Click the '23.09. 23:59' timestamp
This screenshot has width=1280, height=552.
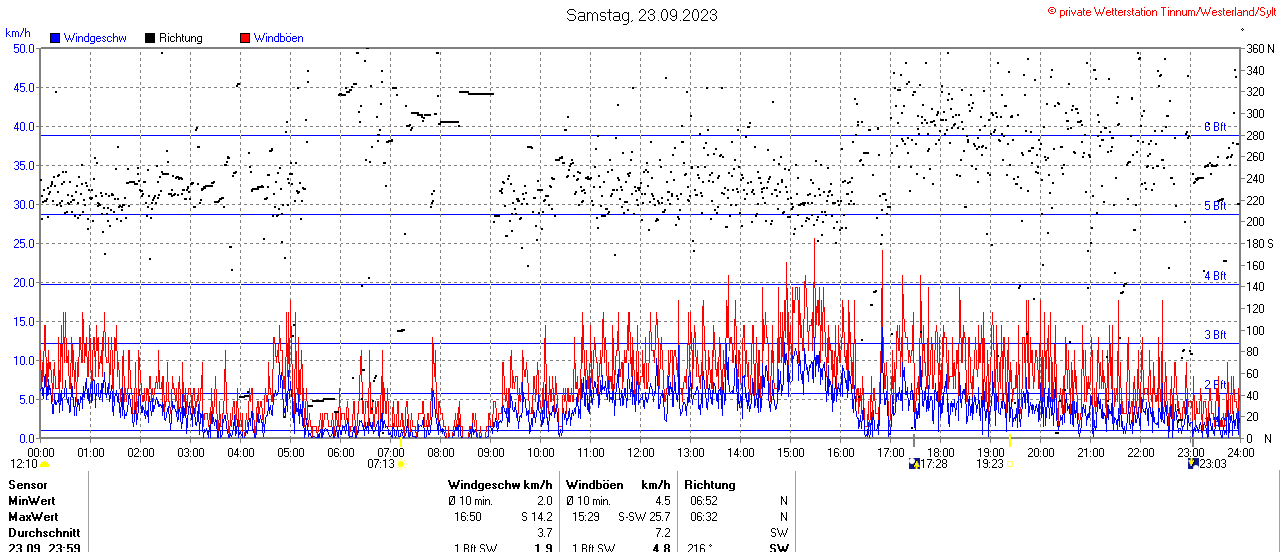coord(44,548)
